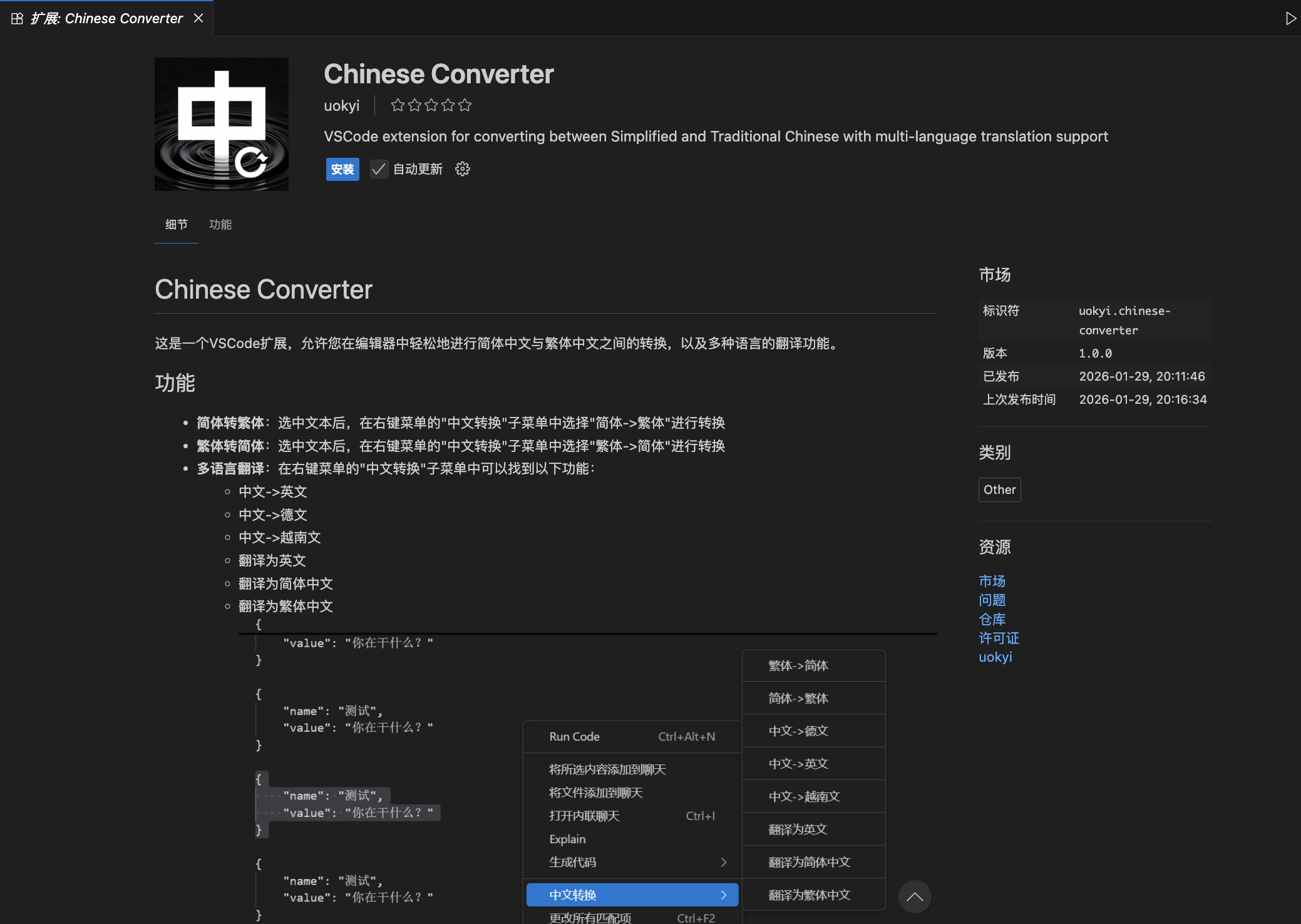
Task: Click the uokyi publisher link under resources
Action: point(995,657)
